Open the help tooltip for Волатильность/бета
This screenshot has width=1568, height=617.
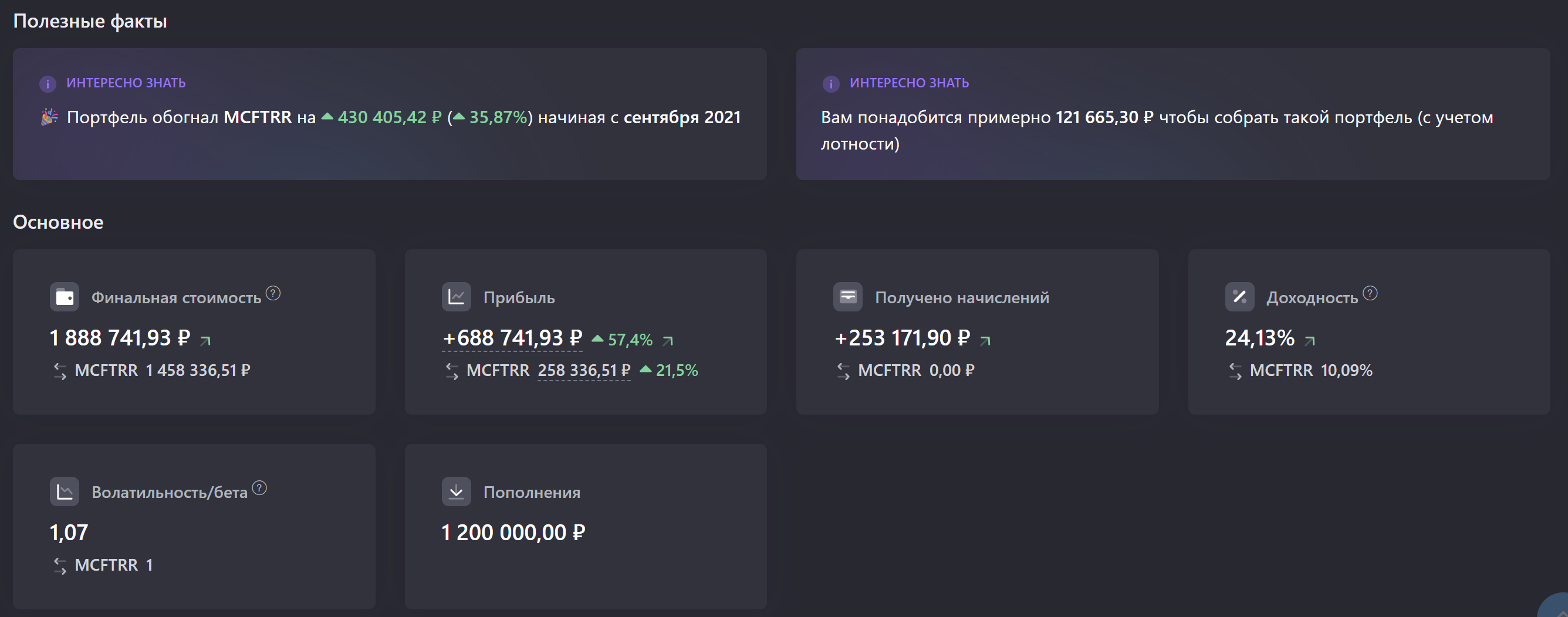point(259,488)
